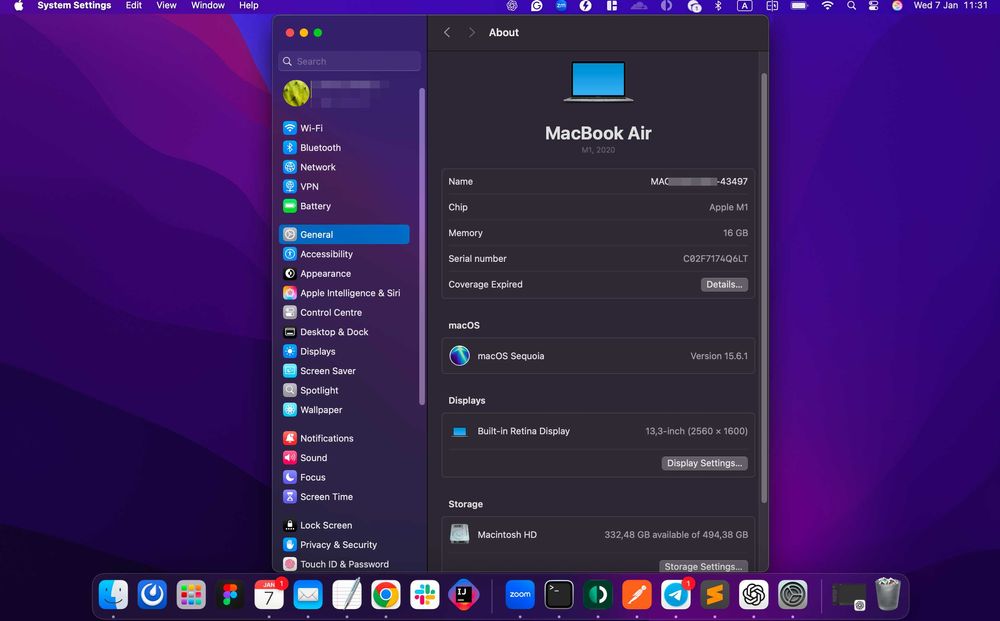Click the Macintosh HD drive icon
The image size is (1000, 621).
pos(460,534)
